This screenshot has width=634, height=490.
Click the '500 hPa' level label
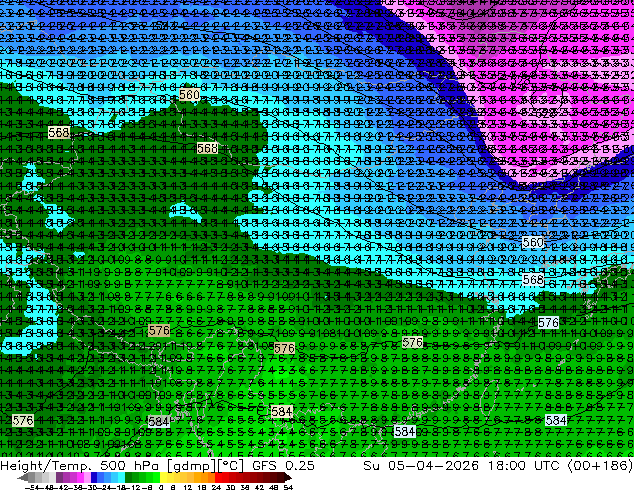131,465
